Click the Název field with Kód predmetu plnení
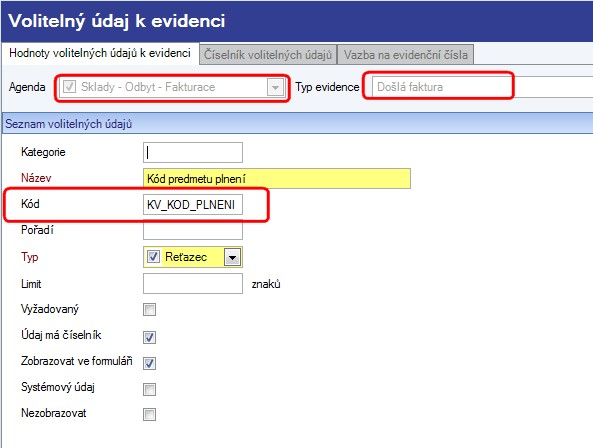The height and width of the screenshot is (448, 593). click(277, 178)
